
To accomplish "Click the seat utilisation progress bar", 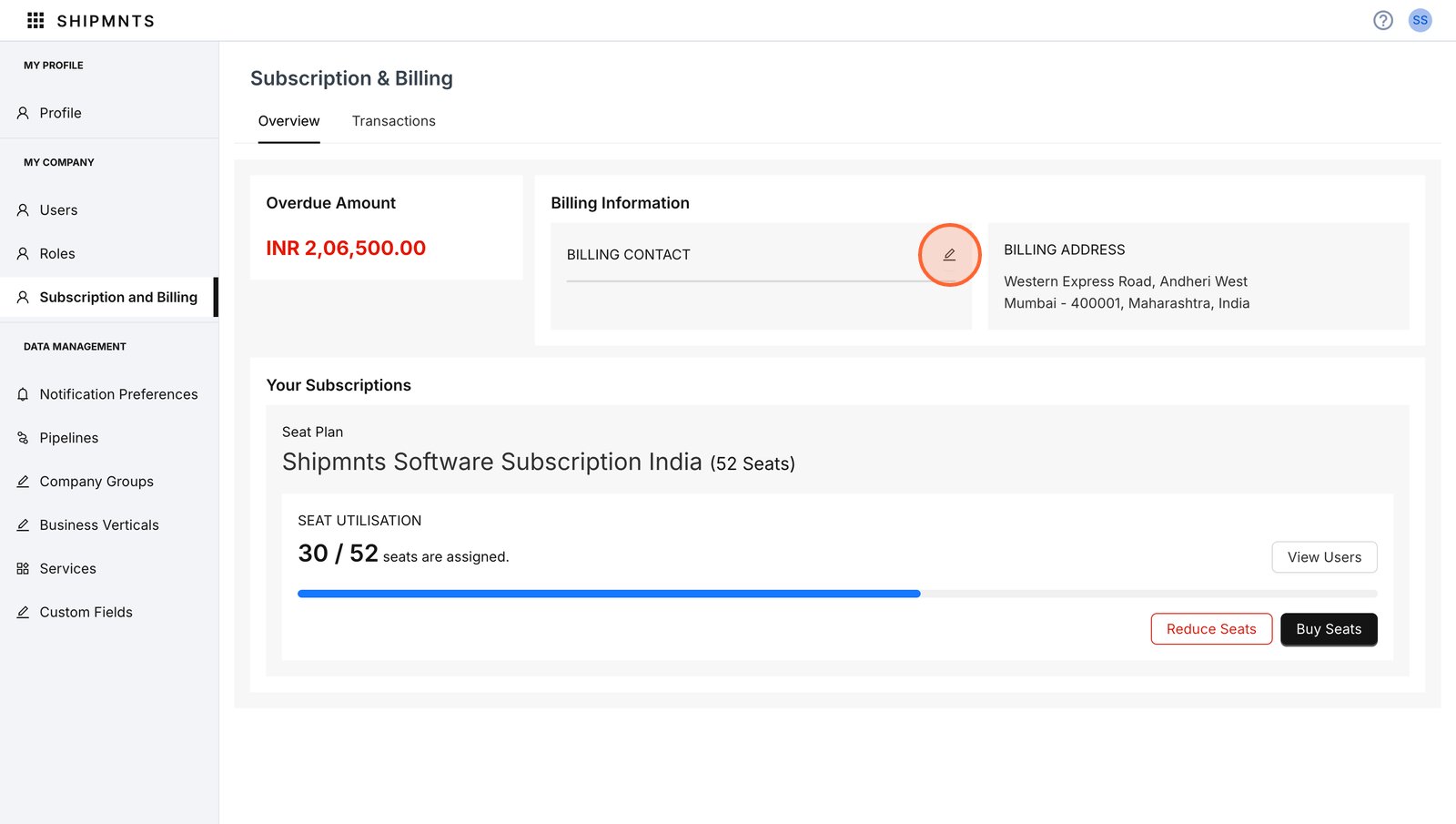I will coord(836,594).
